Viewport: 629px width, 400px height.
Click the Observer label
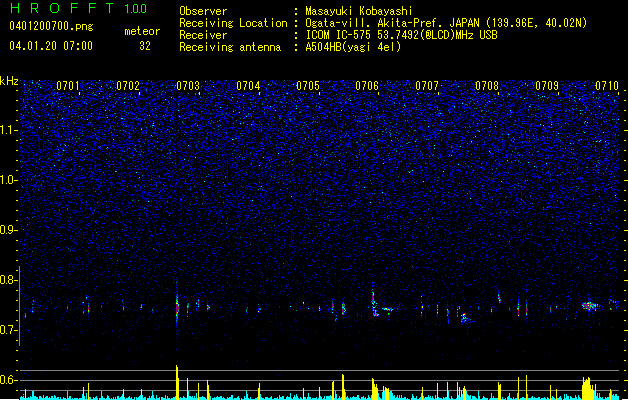pyautogui.click(x=203, y=11)
